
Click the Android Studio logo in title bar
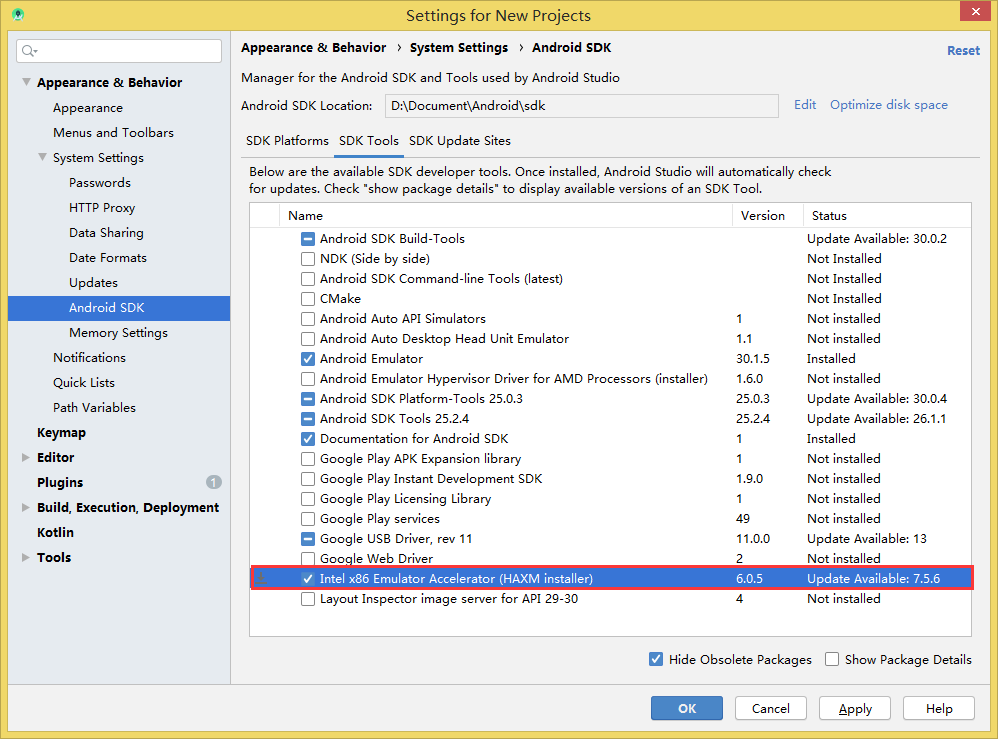tap(18, 14)
